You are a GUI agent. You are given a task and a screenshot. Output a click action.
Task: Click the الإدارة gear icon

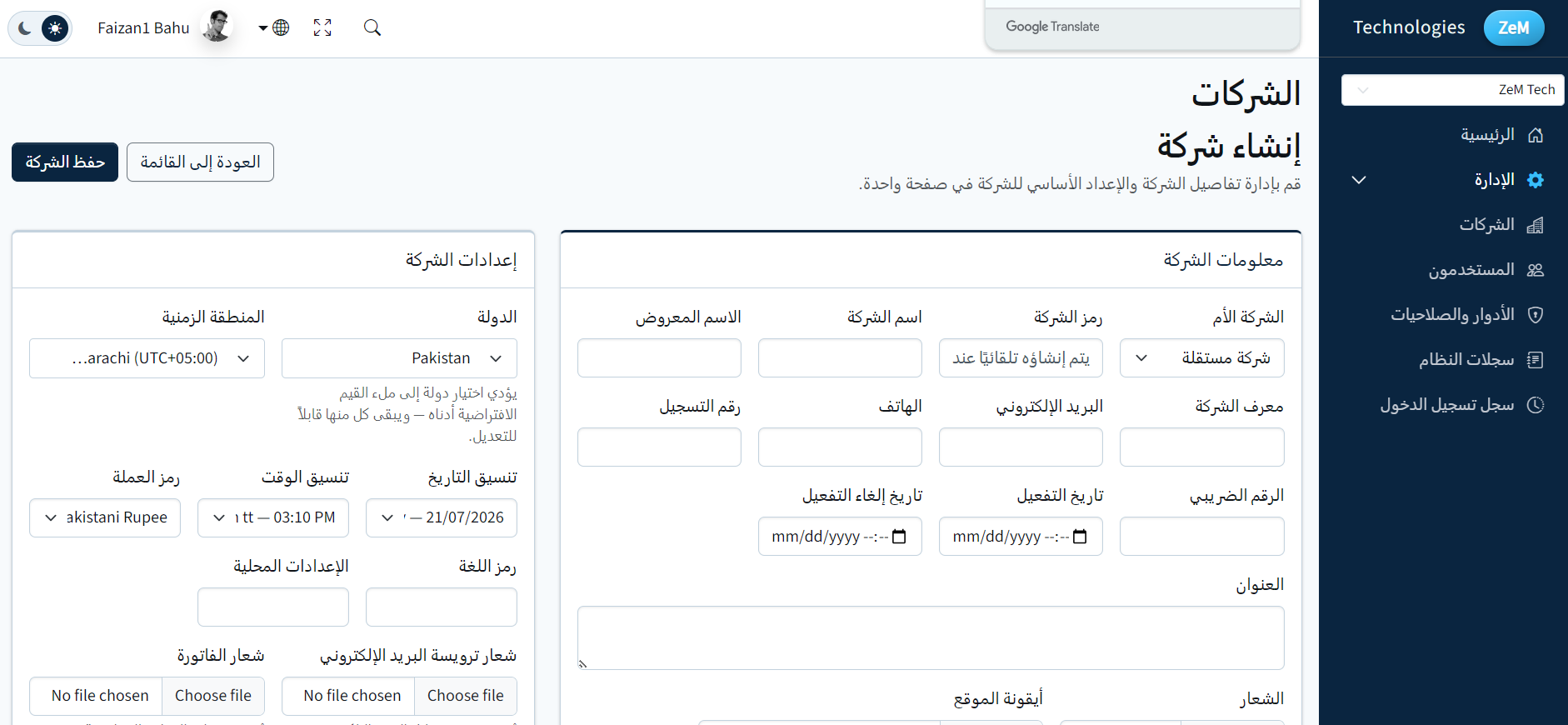pos(1536,180)
